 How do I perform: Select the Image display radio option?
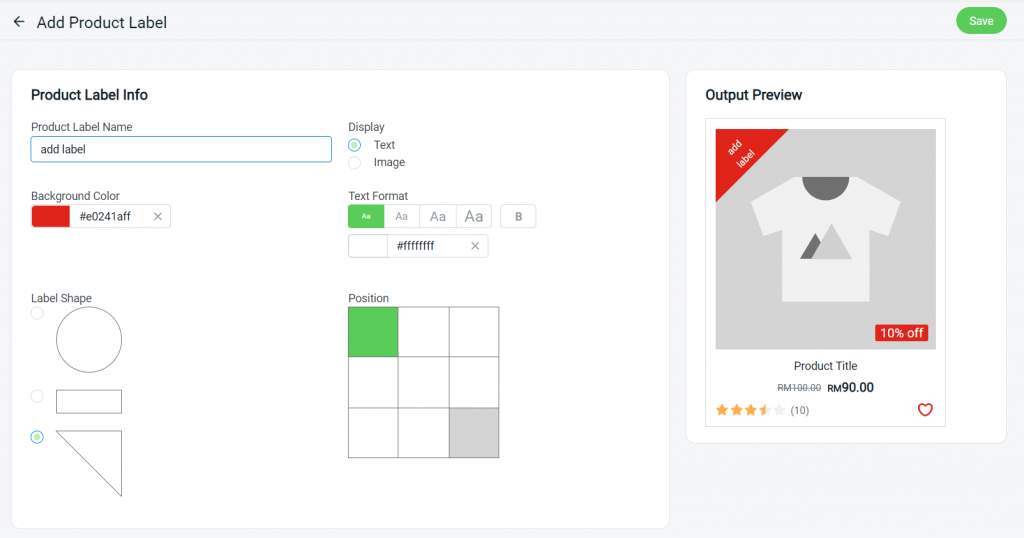tap(355, 163)
